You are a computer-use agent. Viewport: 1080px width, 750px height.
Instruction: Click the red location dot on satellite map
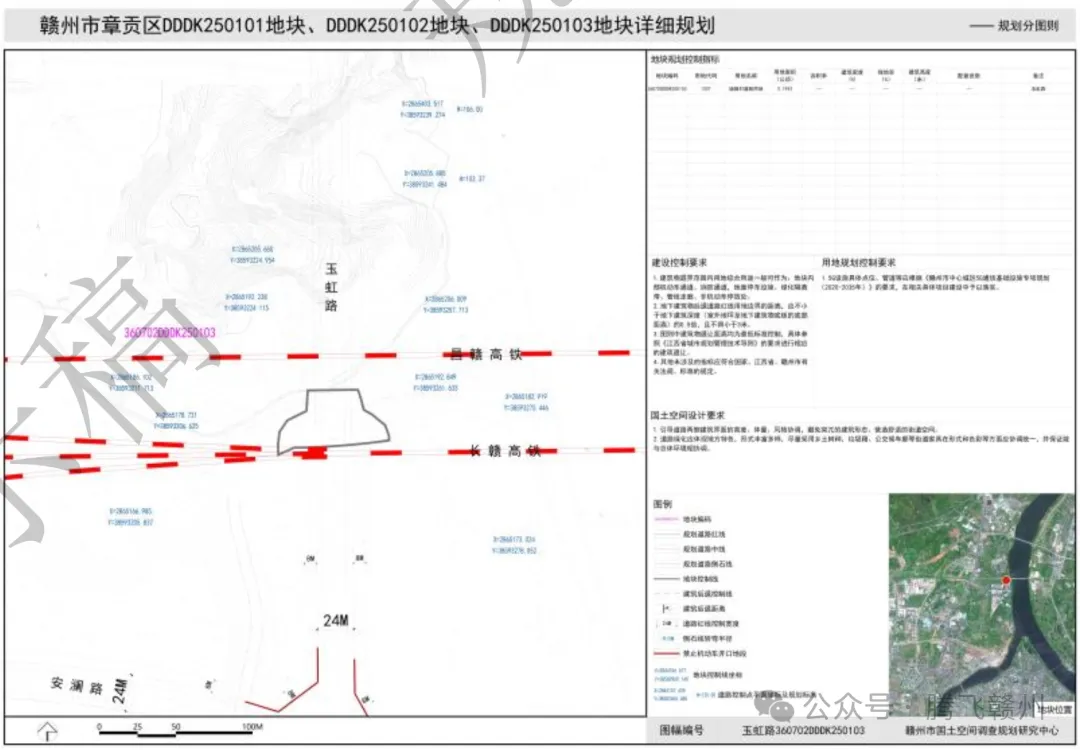click(1006, 581)
